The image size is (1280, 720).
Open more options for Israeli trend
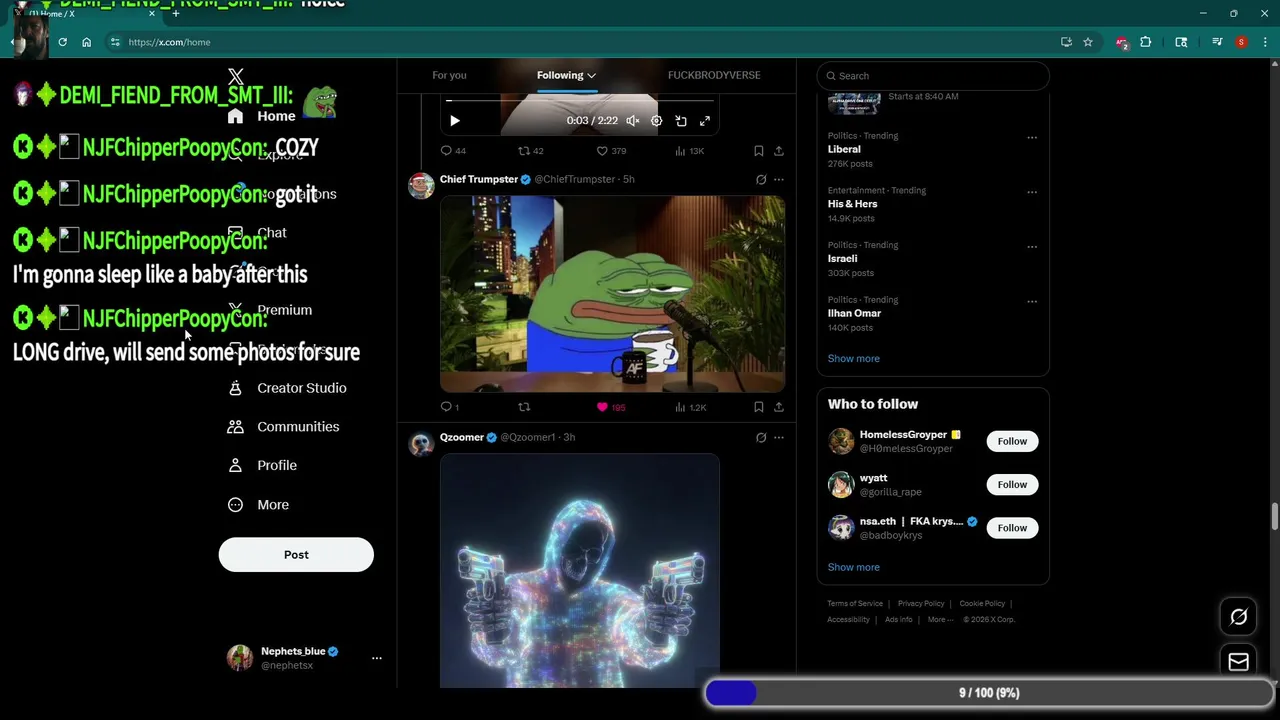click(x=1032, y=247)
